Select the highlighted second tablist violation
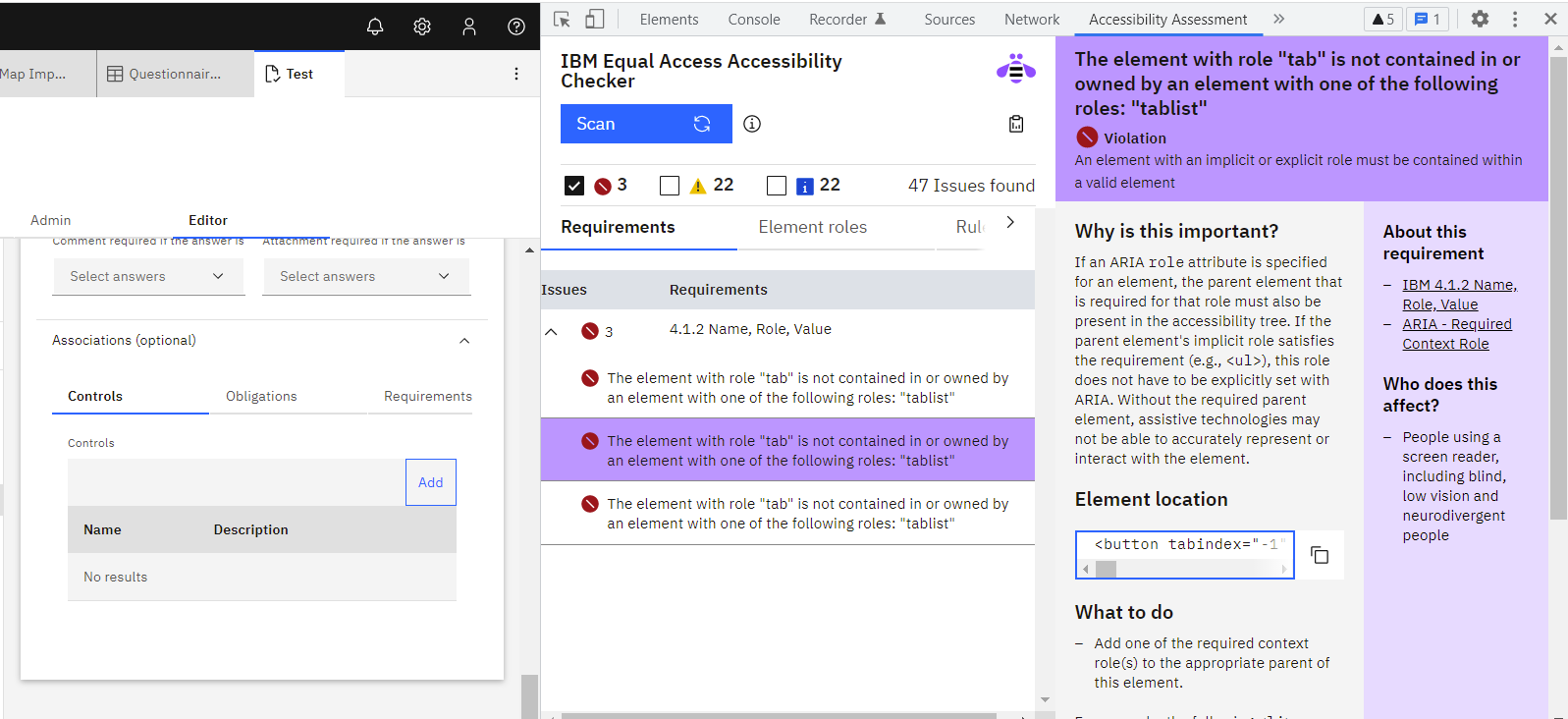Viewport: 1568px width, 719px height. pyautogui.click(x=787, y=450)
